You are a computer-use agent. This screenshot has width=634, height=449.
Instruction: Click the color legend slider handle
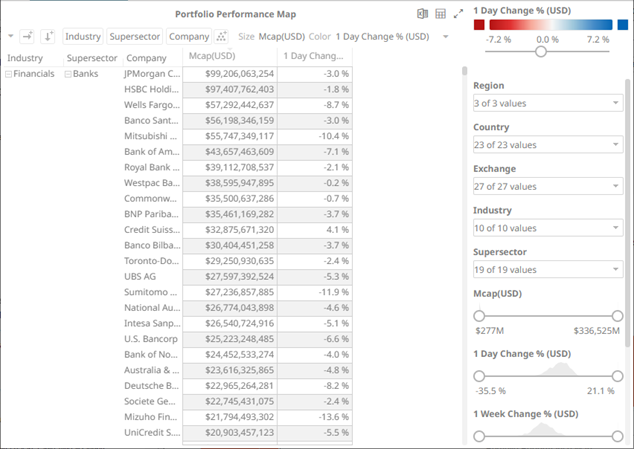click(x=541, y=51)
